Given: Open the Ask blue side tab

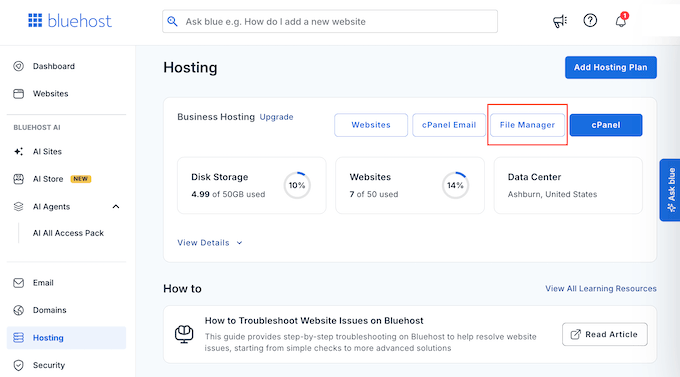Looking at the screenshot, I should (670, 190).
